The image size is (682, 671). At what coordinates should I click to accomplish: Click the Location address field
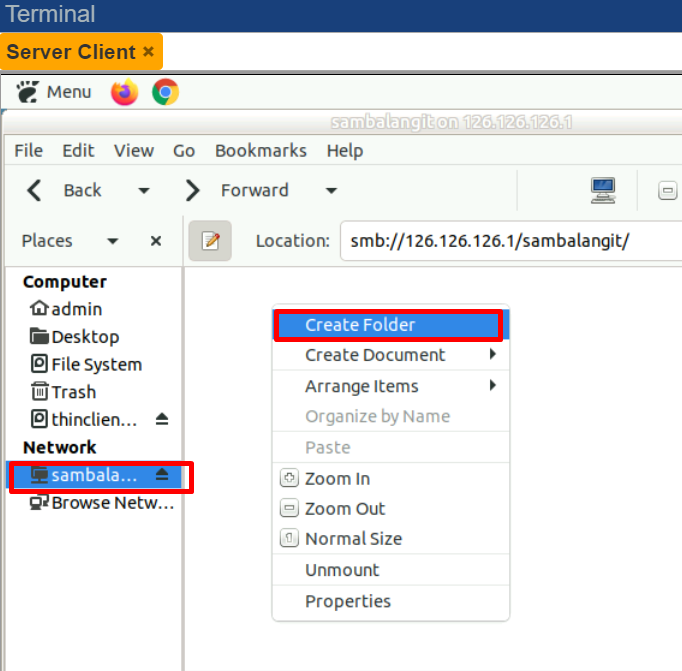511,240
